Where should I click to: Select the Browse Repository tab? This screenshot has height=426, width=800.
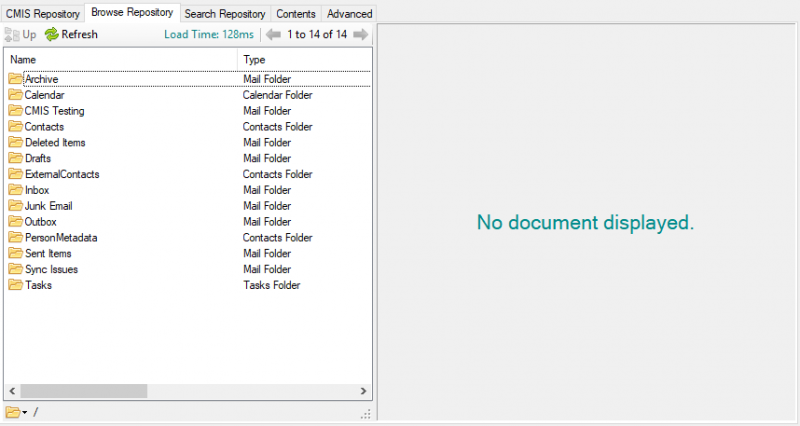pos(132,12)
